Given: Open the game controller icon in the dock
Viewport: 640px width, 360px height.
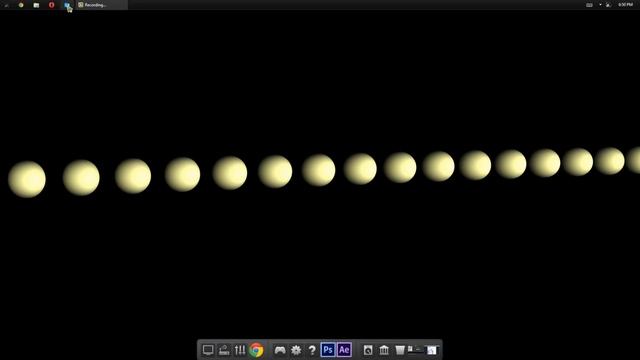Looking at the screenshot, I should 280,350.
